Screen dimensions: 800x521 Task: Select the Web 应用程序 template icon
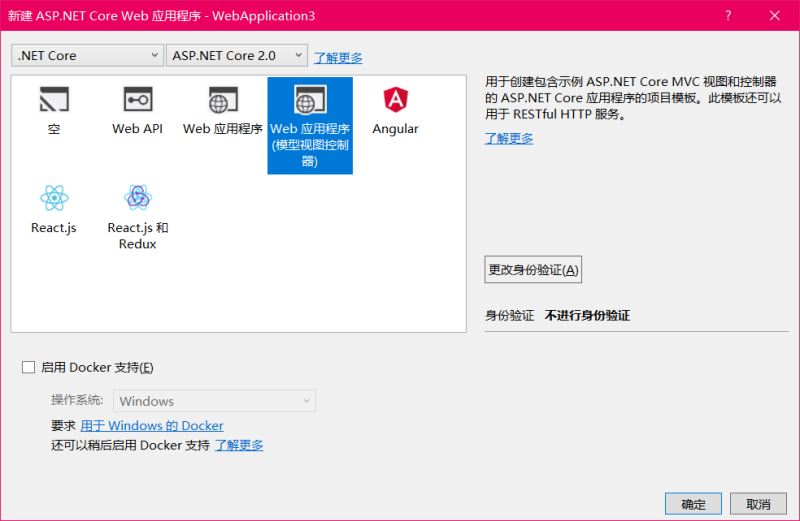point(222,101)
